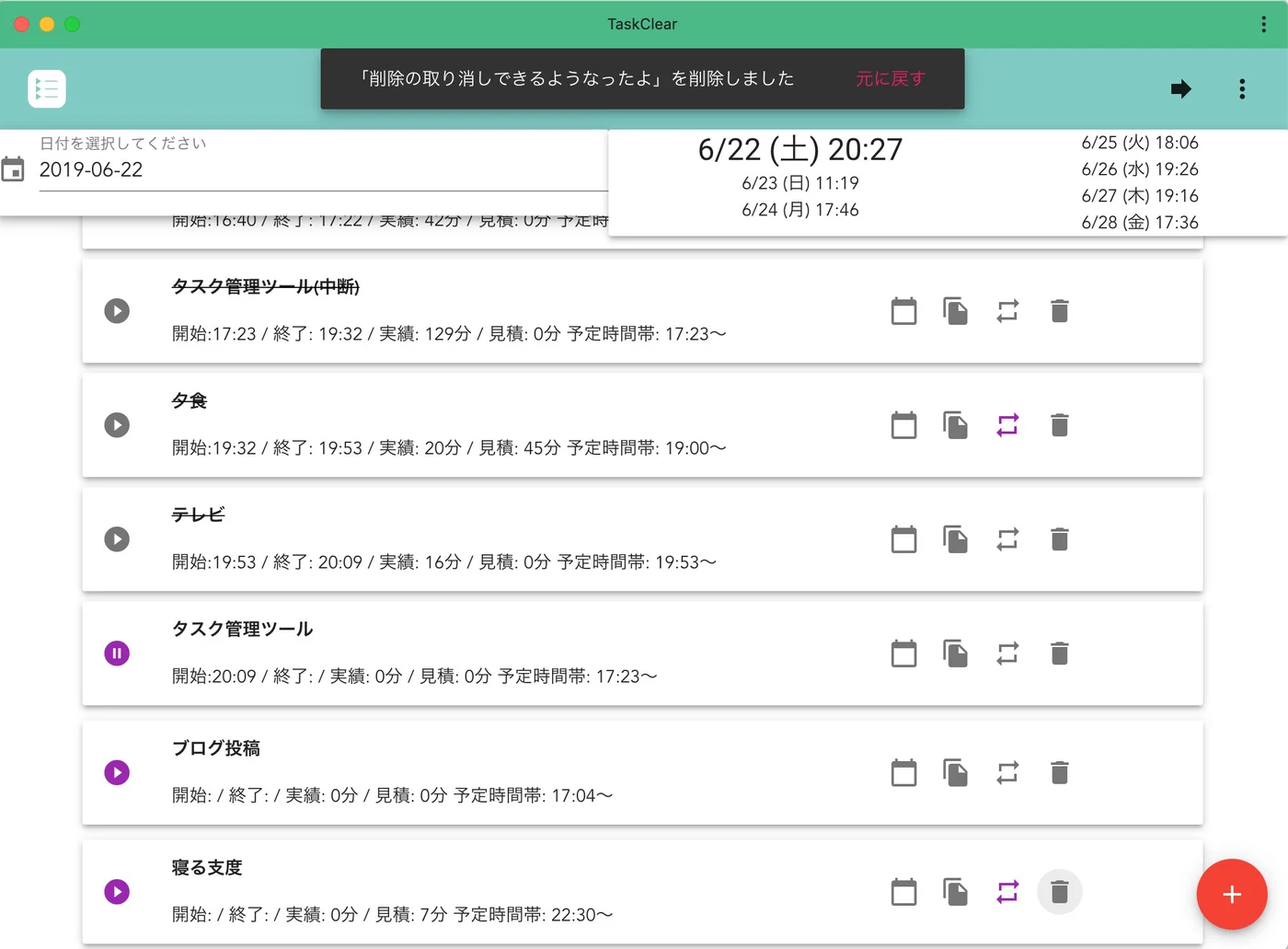Open the calendar icon beside date field

coord(13,169)
